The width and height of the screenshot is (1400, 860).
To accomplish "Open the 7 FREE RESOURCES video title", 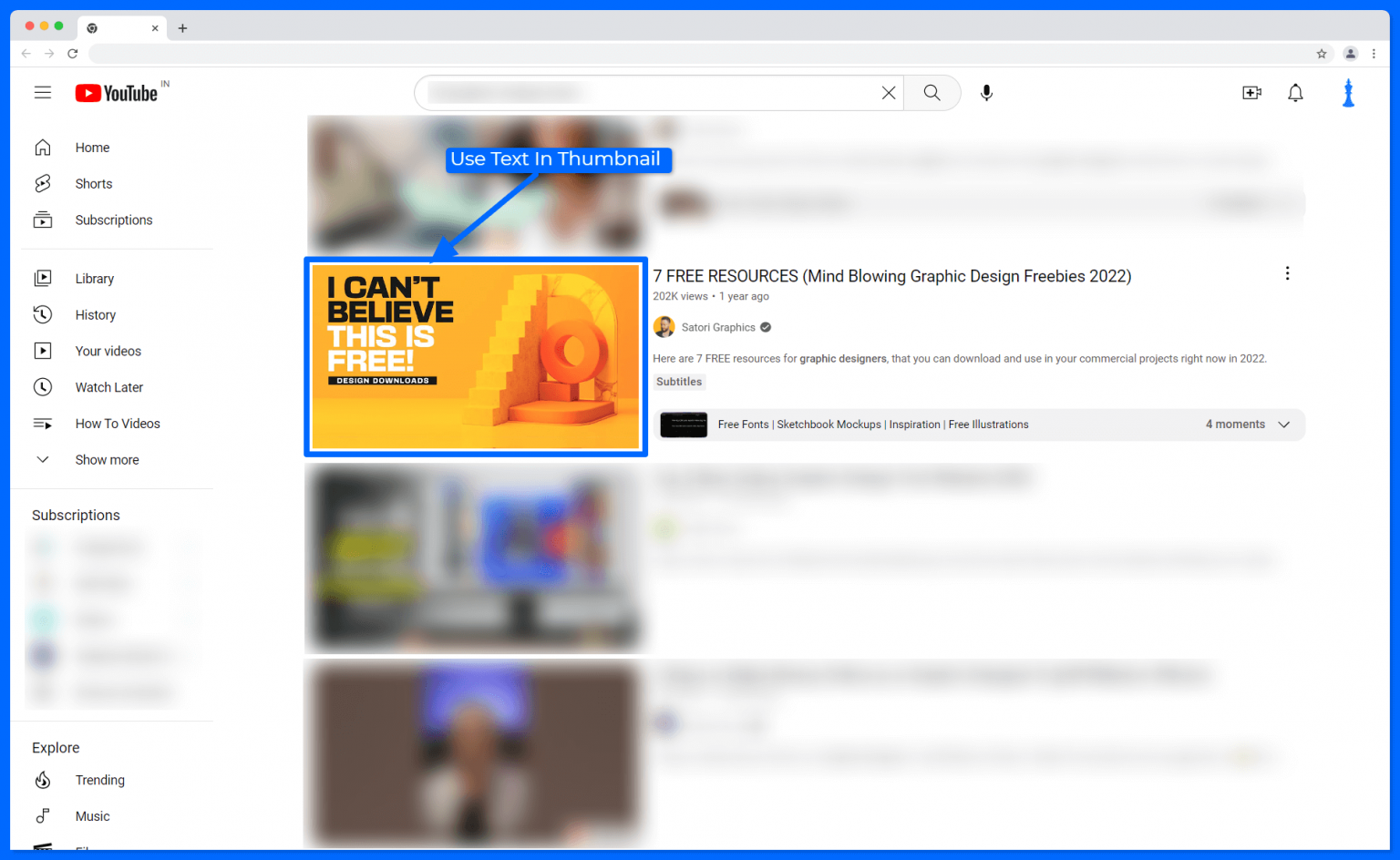I will (x=891, y=276).
